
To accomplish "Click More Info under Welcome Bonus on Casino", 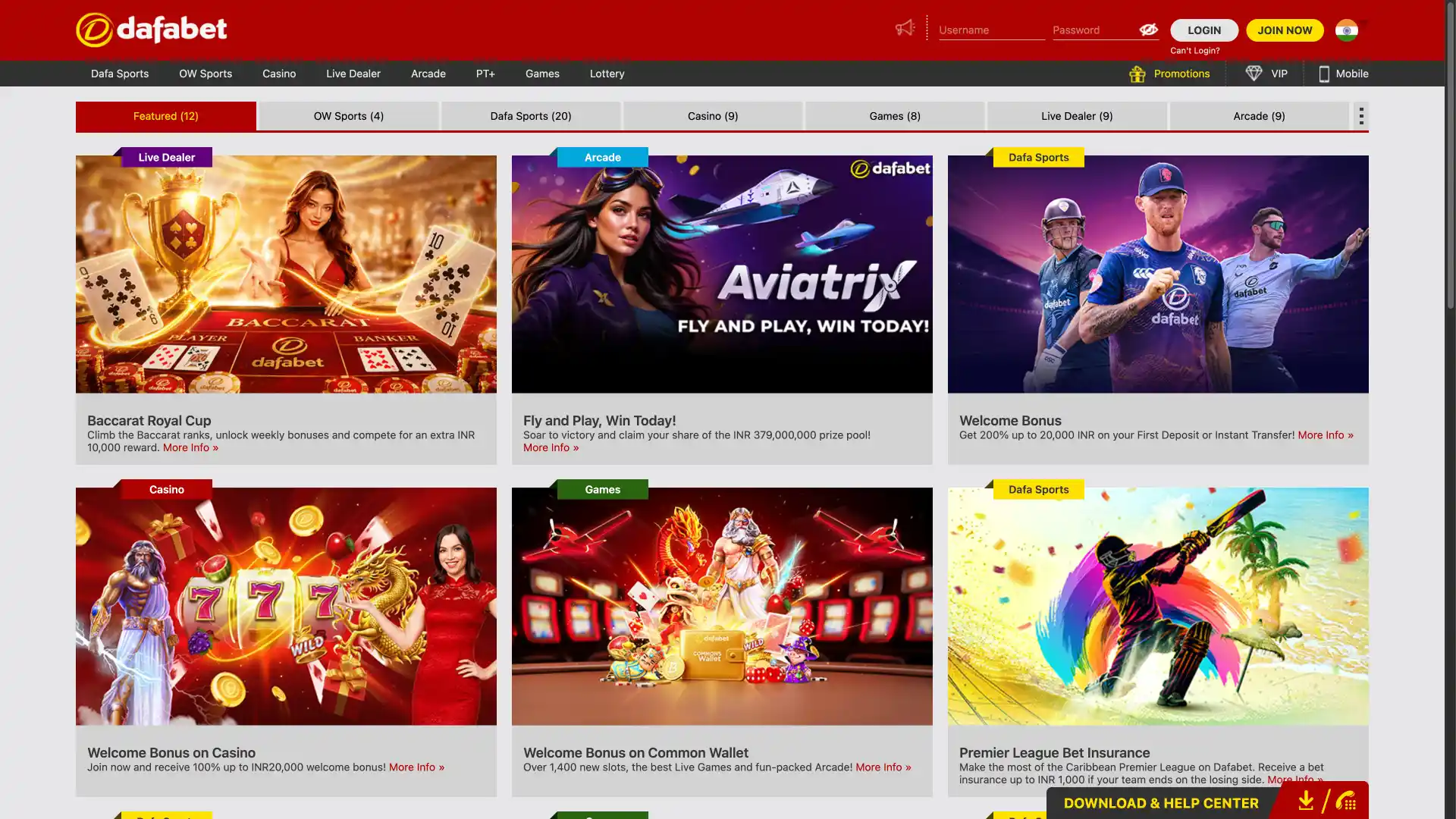I will 416,767.
